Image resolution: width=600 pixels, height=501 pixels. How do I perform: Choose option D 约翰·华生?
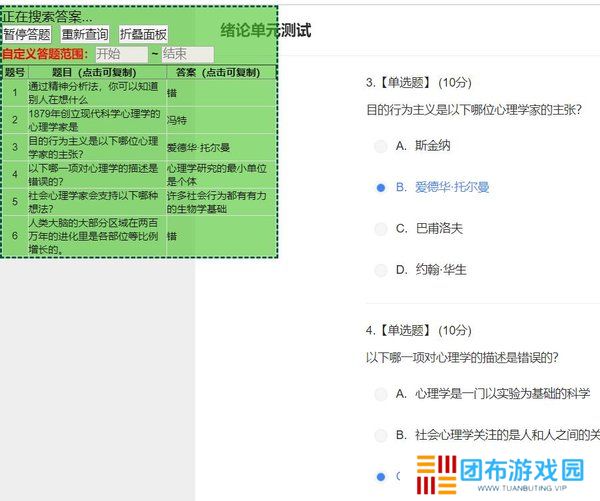point(381,270)
